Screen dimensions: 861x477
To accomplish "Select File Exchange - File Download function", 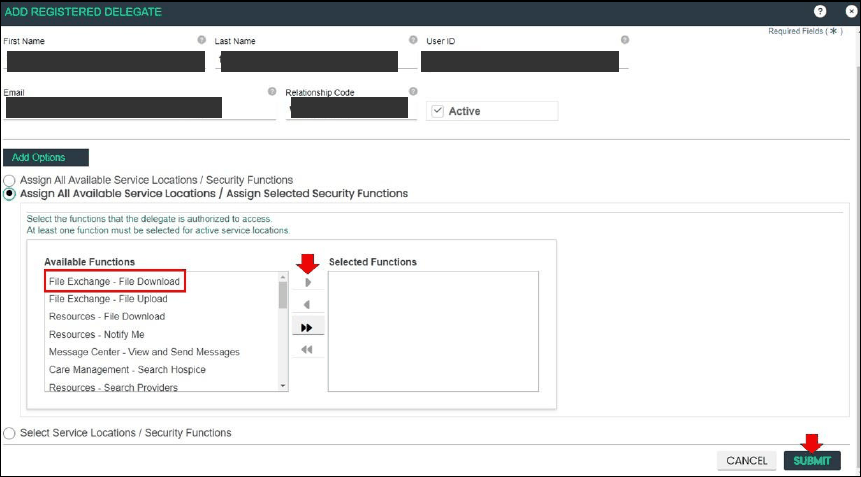I will (114, 282).
